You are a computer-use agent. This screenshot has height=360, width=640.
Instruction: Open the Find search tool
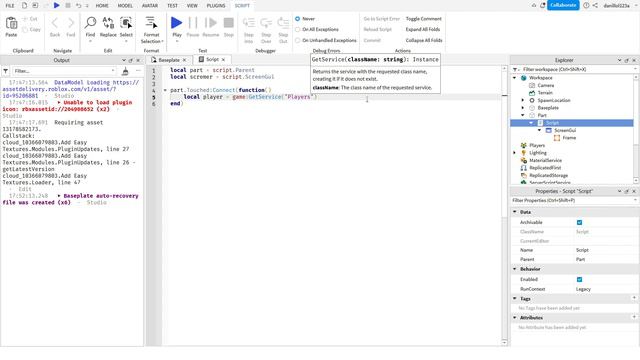click(90, 23)
